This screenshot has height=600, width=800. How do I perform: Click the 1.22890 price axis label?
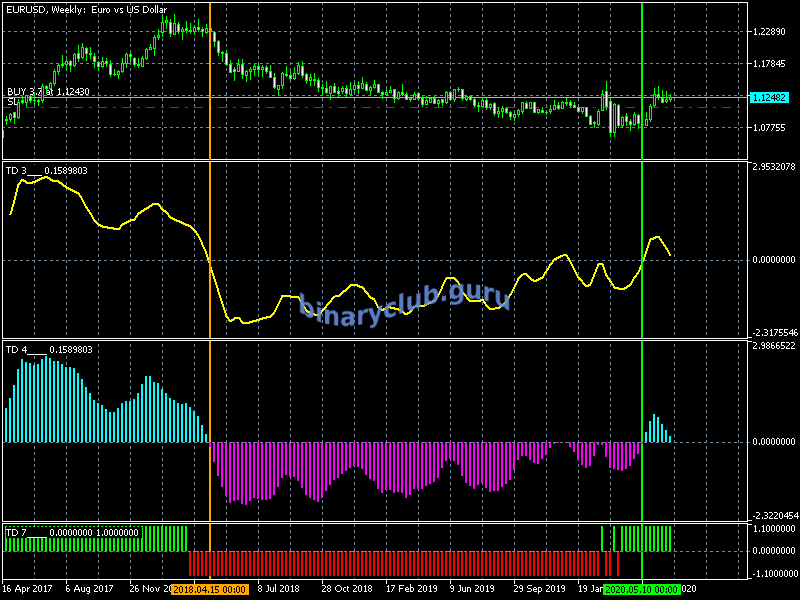pyautogui.click(x=769, y=32)
